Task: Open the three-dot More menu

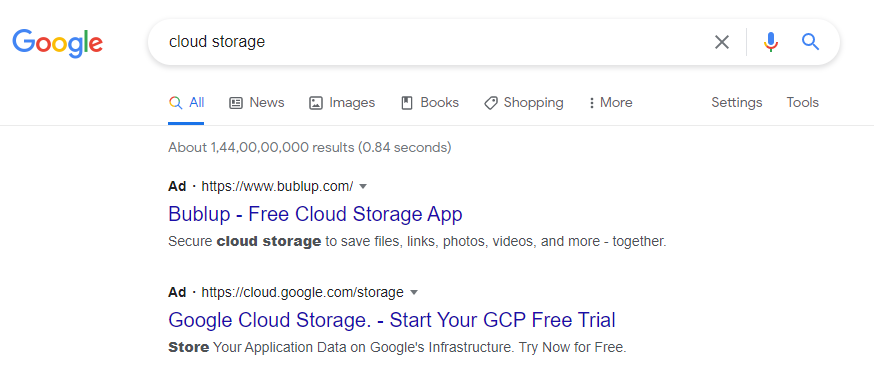Action: click(x=611, y=103)
